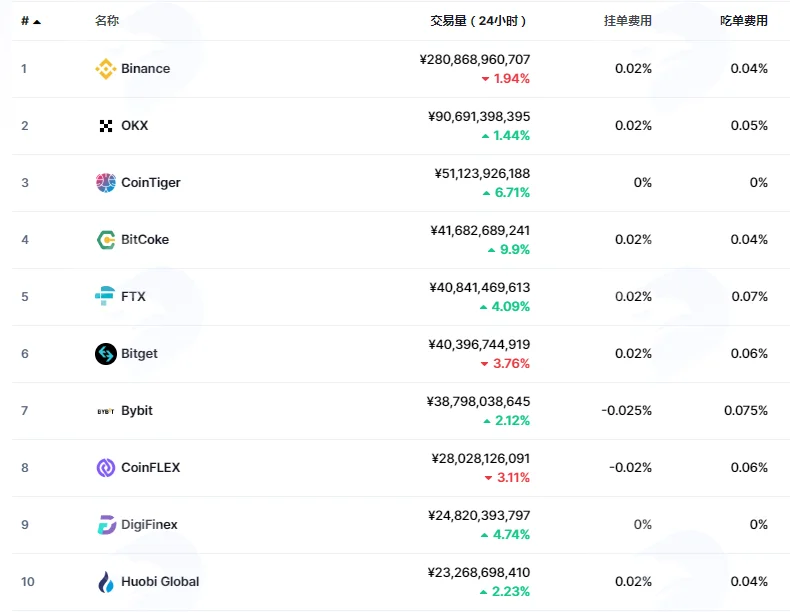The image size is (790, 612).
Task: Click the Bybit exchange name link
Action: click(x=137, y=411)
